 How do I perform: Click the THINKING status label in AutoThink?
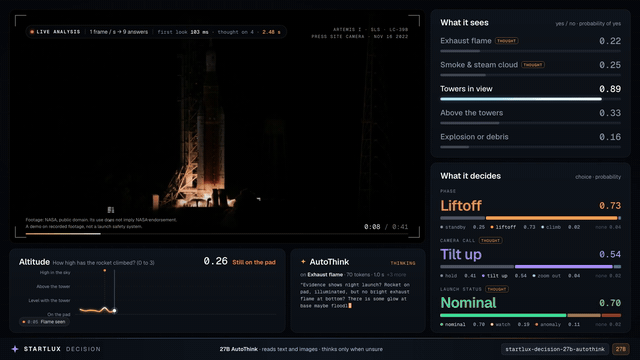coord(403,263)
